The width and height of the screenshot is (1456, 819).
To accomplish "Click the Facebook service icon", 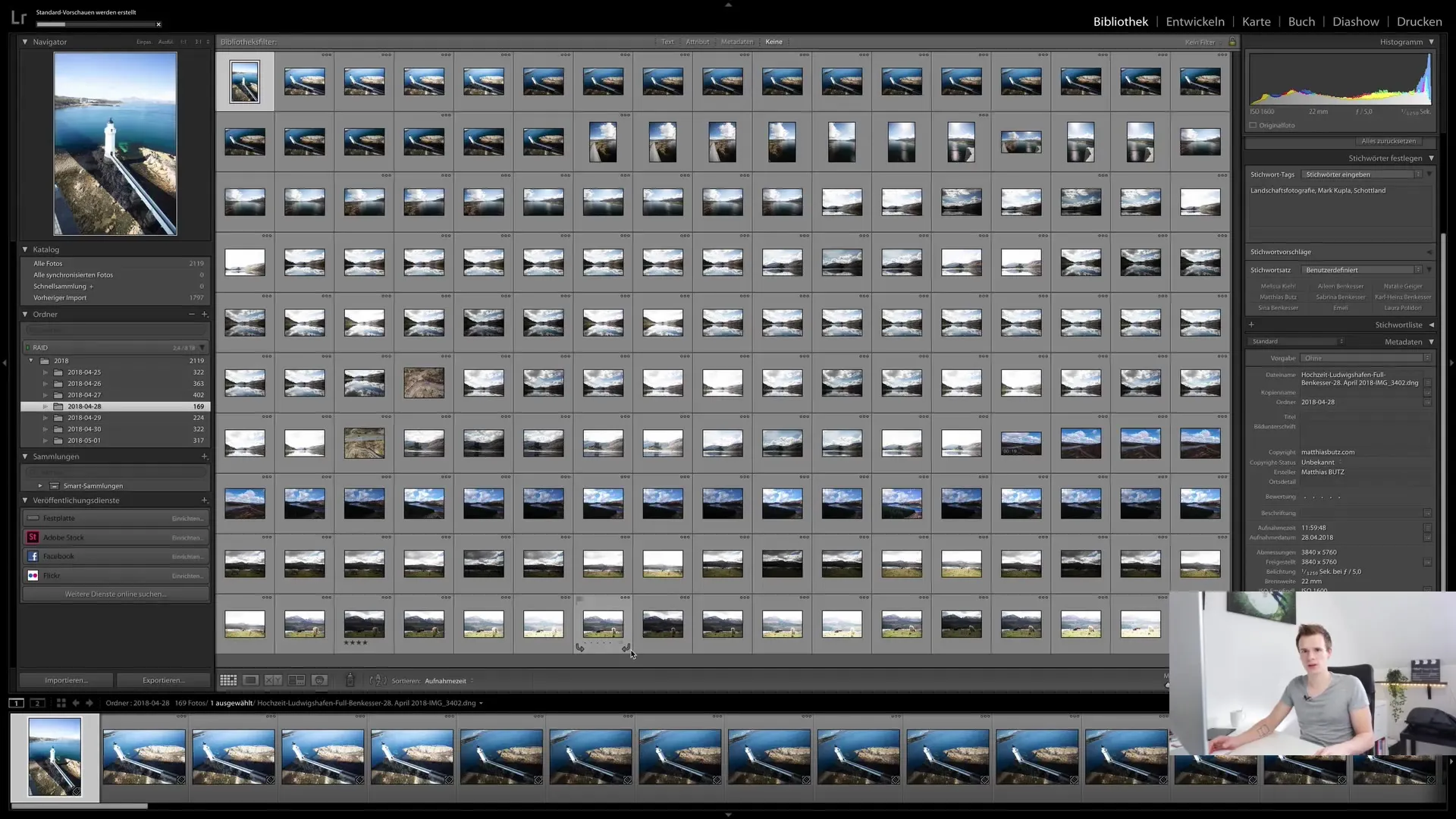I will pyautogui.click(x=33, y=556).
